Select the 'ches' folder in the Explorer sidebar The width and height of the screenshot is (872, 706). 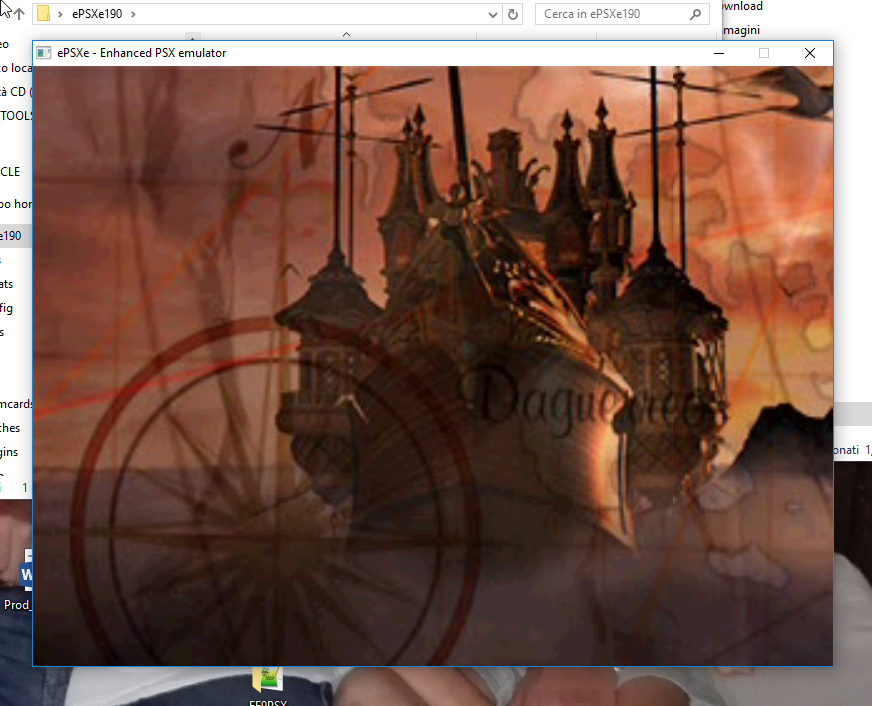[x=10, y=428]
